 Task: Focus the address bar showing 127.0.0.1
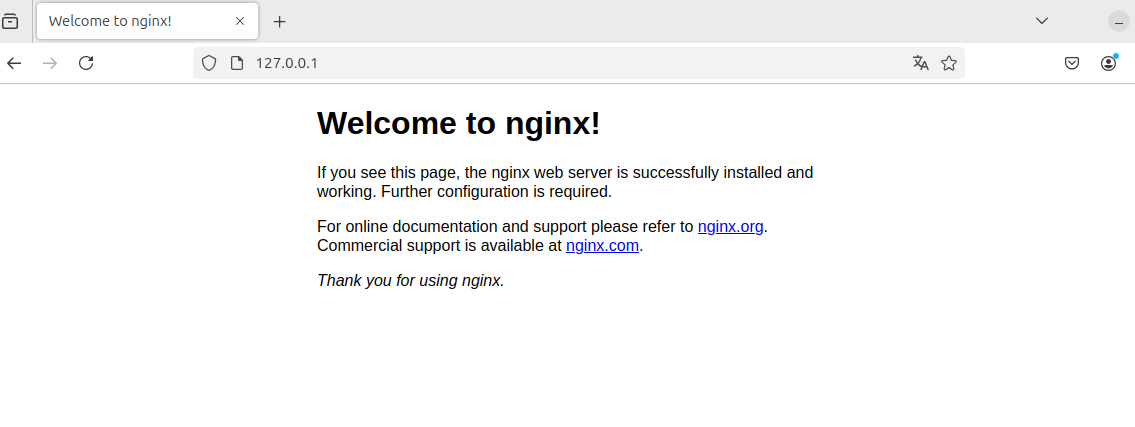pyautogui.click(x=579, y=63)
